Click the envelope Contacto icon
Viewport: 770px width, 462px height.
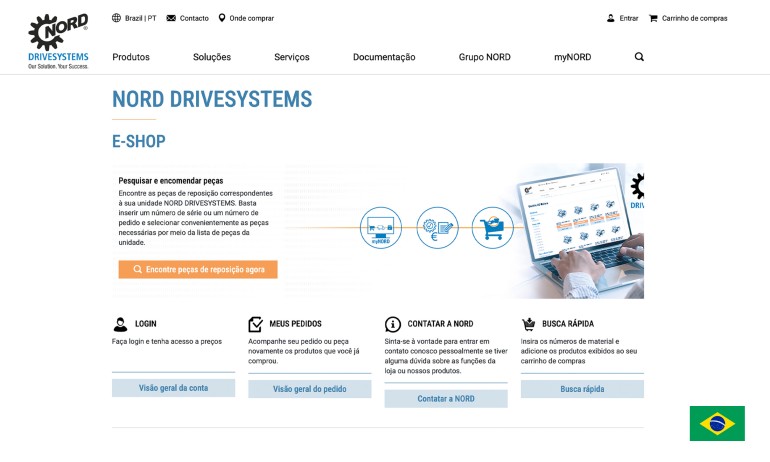pos(171,18)
